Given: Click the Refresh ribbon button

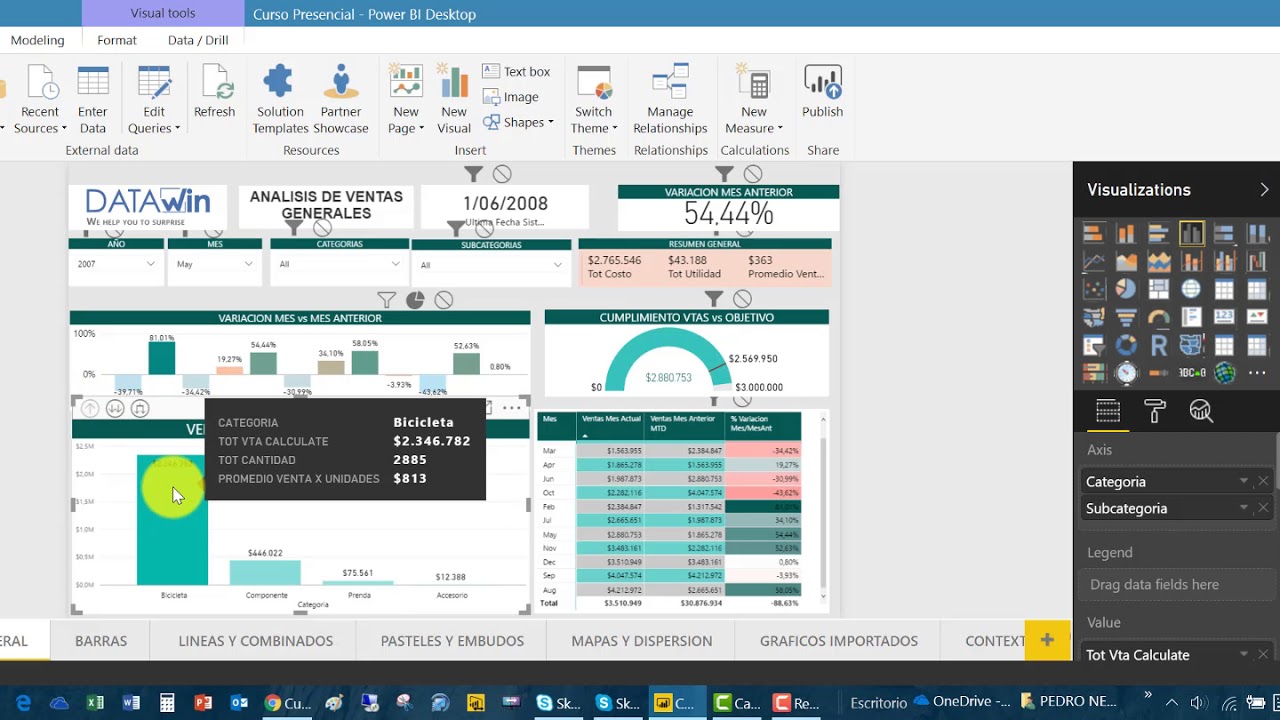Looking at the screenshot, I should [214, 92].
